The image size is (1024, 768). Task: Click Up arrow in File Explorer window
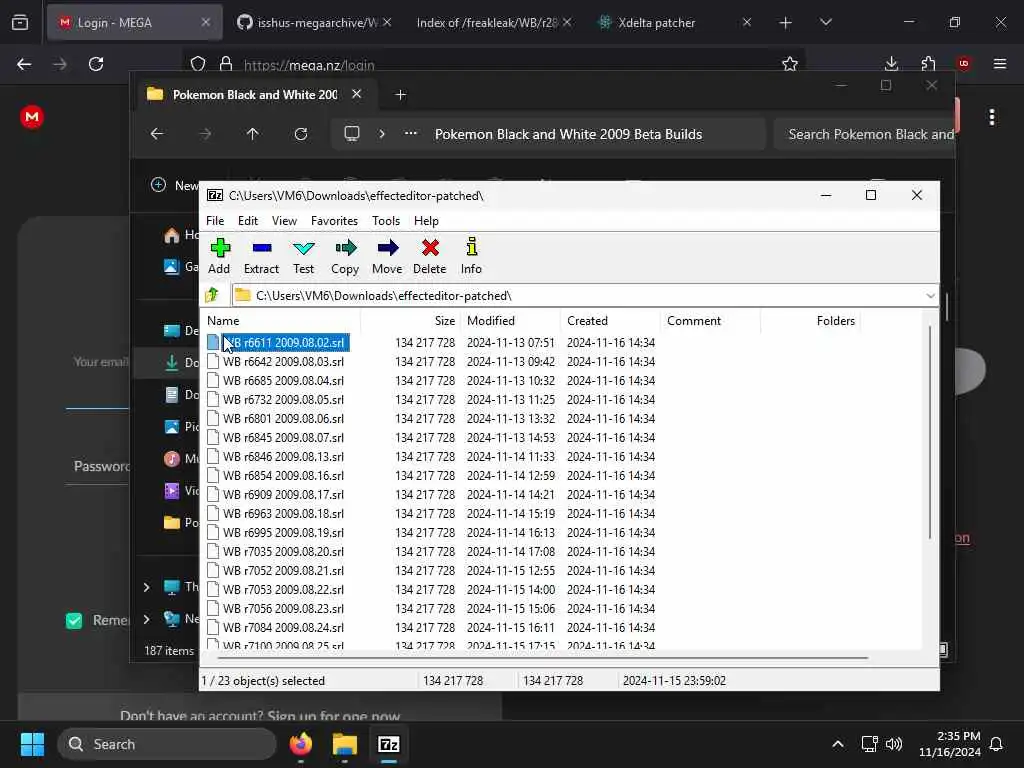[253, 134]
